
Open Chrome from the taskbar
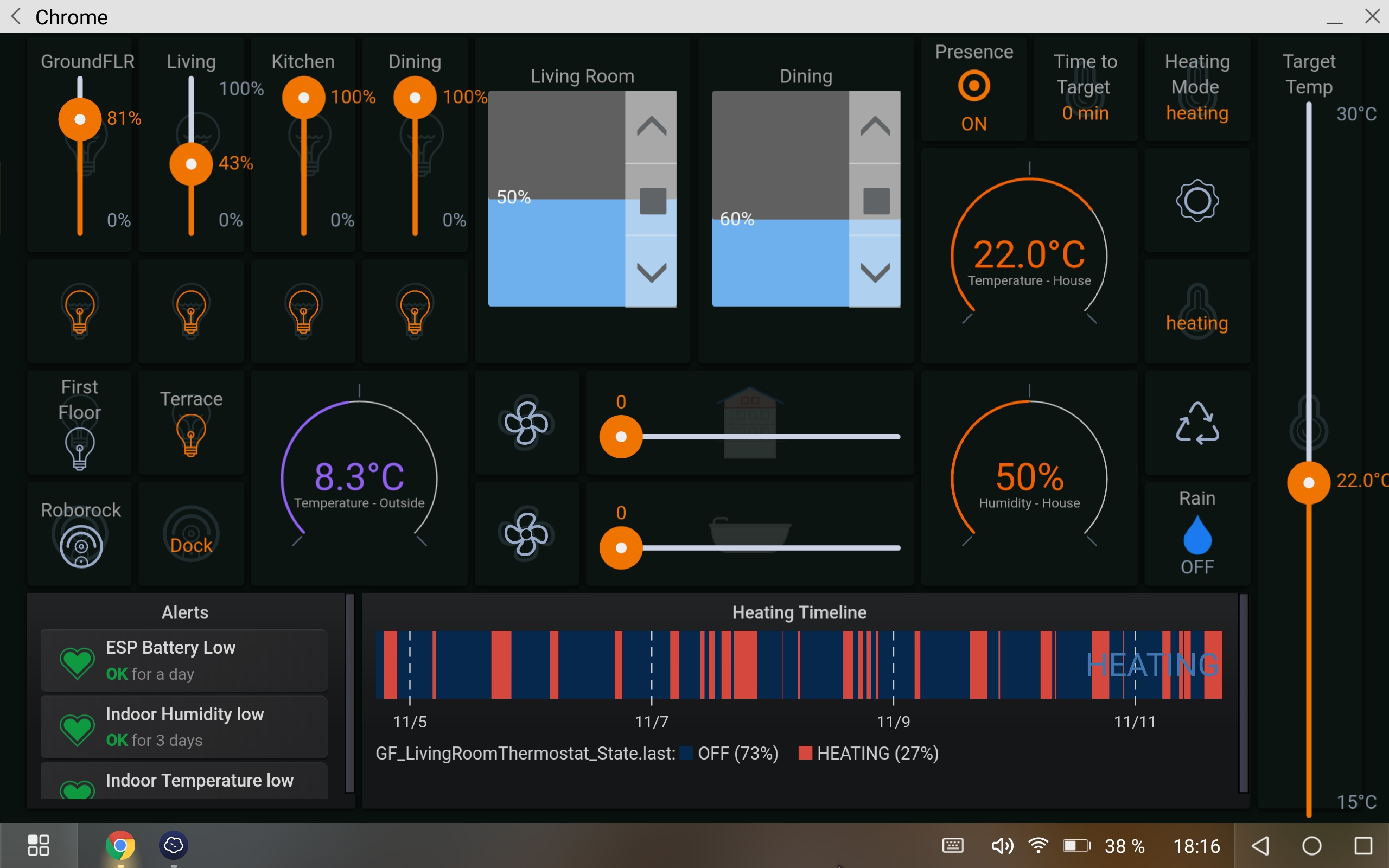[119, 845]
